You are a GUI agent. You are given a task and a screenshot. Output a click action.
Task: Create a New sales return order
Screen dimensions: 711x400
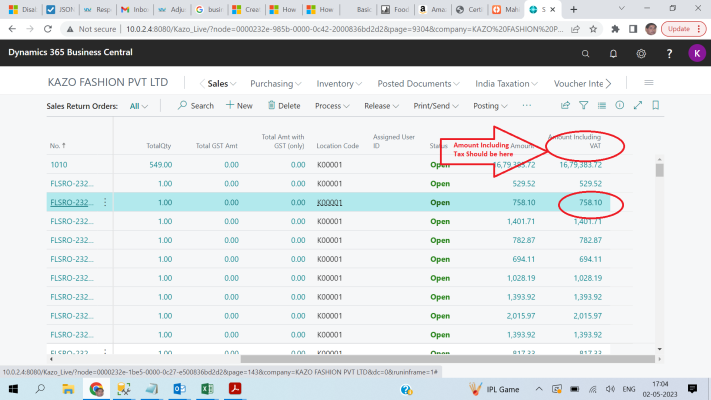(x=239, y=106)
